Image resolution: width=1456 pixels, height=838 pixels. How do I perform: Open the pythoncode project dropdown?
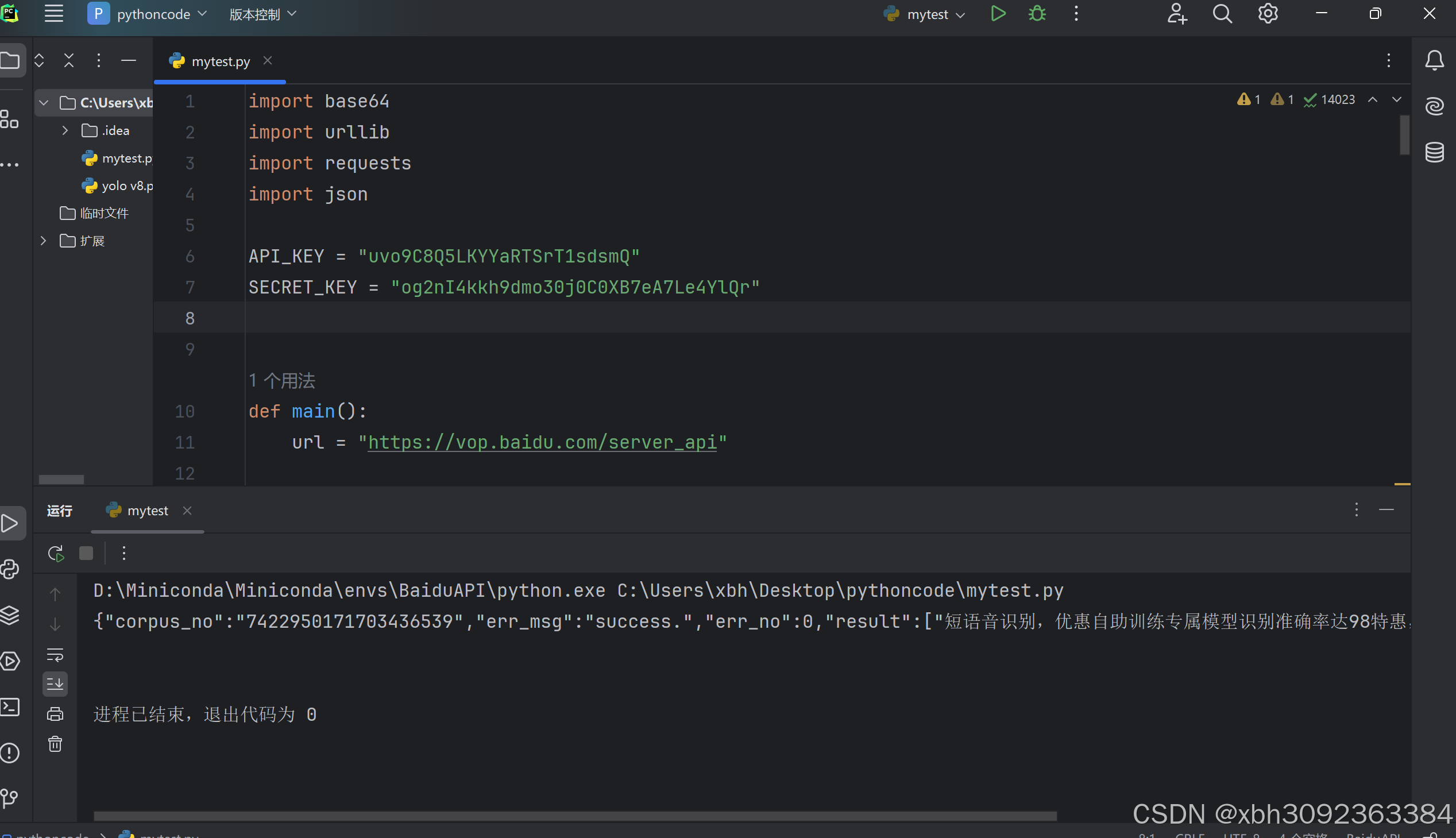click(x=148, y=14)
